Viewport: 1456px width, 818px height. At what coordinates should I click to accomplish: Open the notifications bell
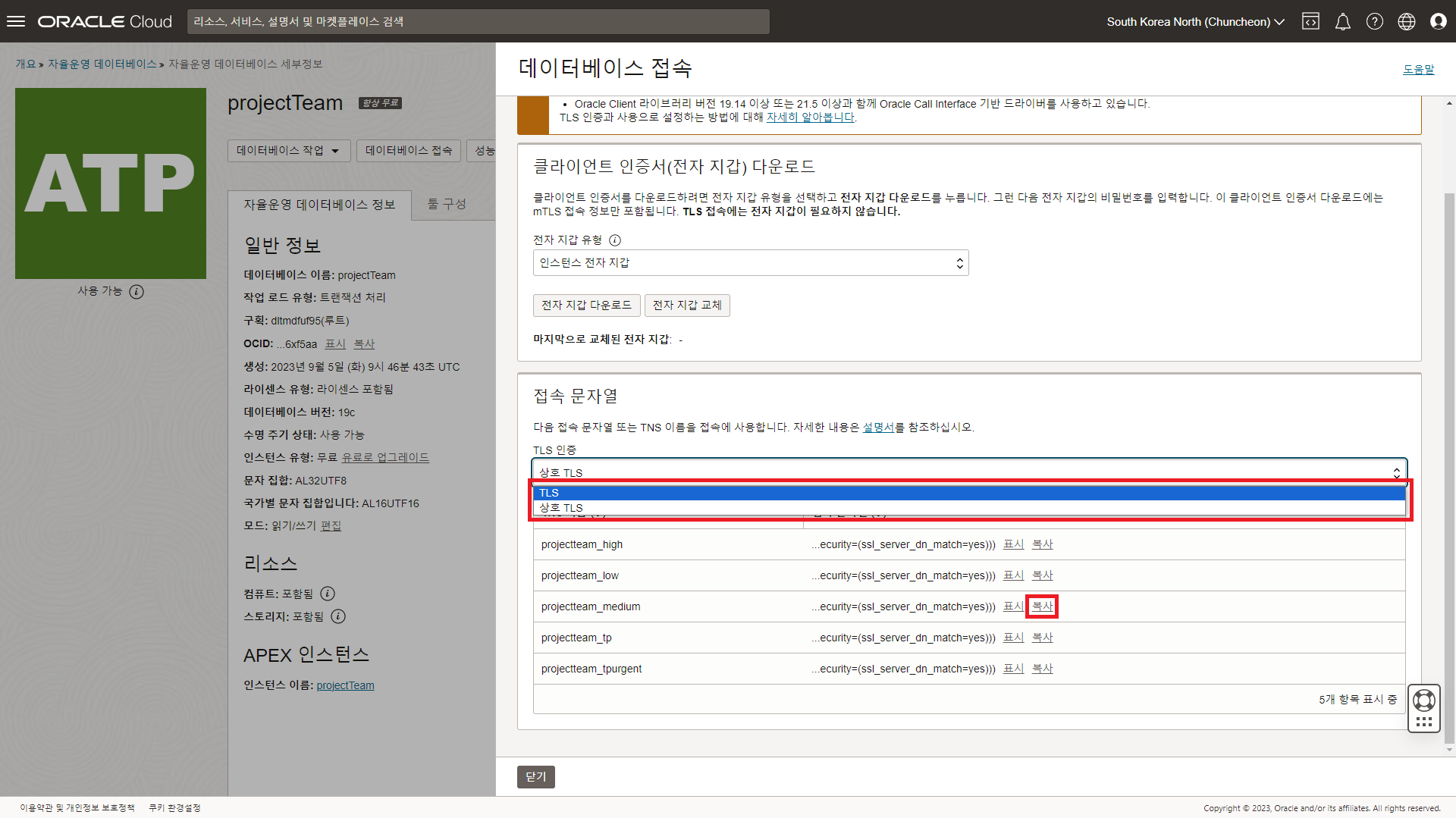pos(1343,21)
